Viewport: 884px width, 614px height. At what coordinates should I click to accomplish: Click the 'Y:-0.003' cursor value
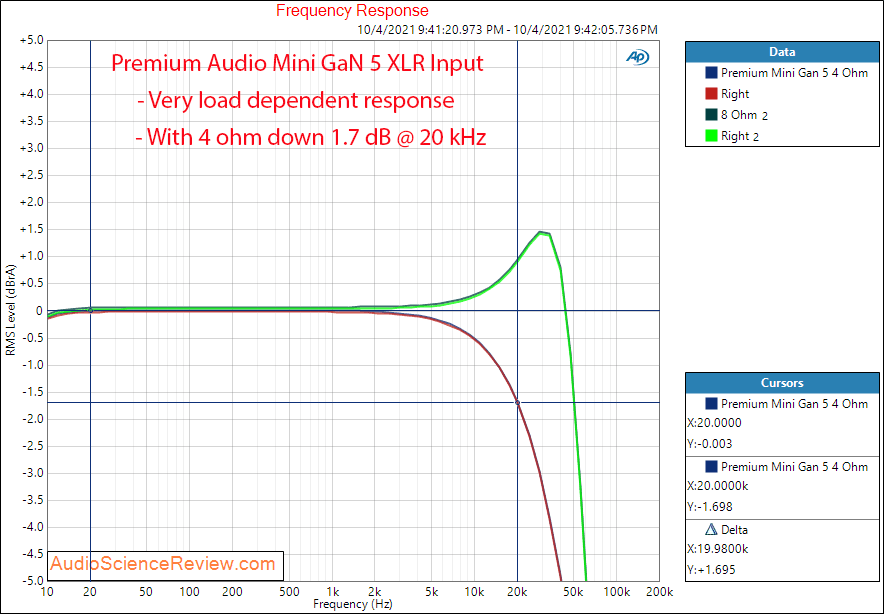(709, 444)
